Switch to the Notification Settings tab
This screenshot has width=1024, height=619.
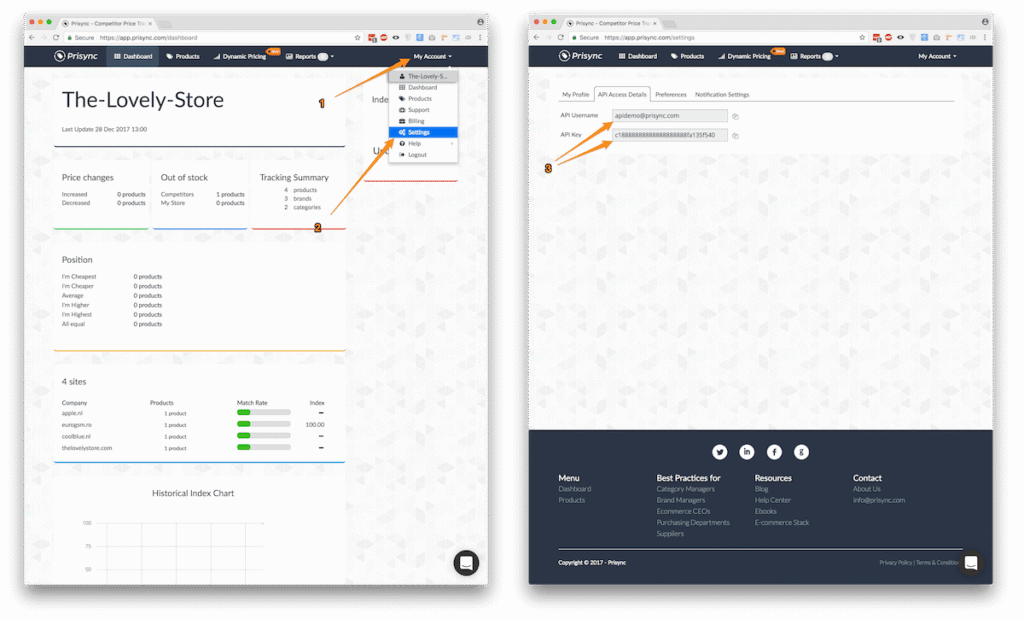pos(722,95)
